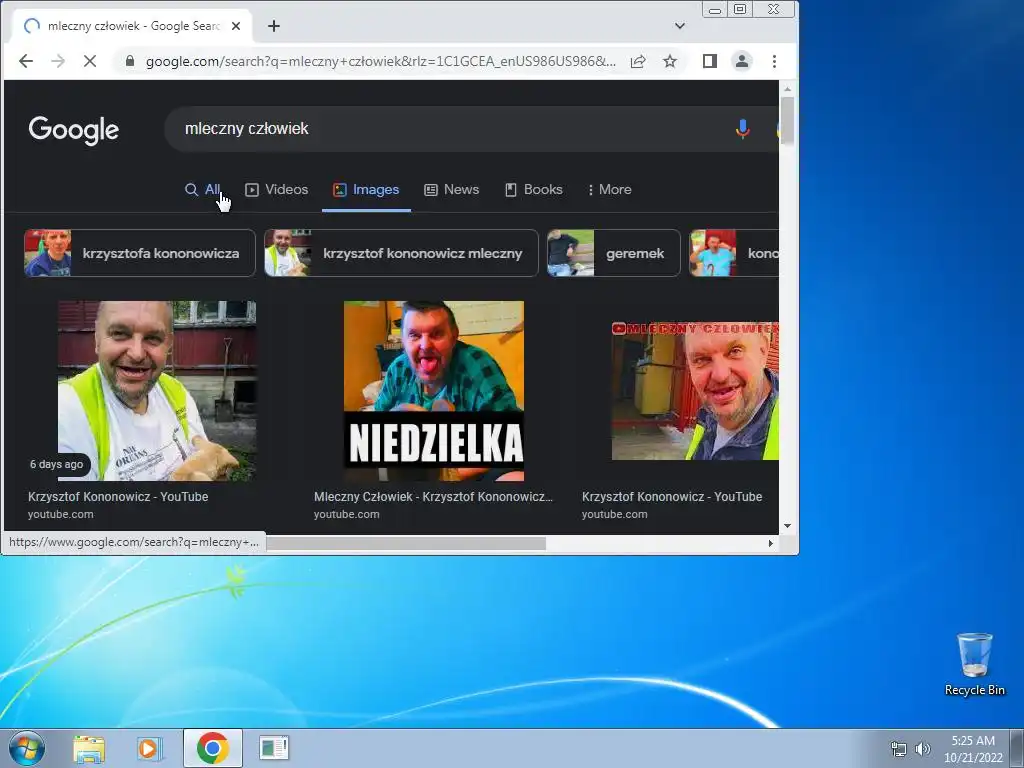Click the address bar URL
Image resolution: width=1024 pixels, height=768 pixels.
(x=380, y=61)
